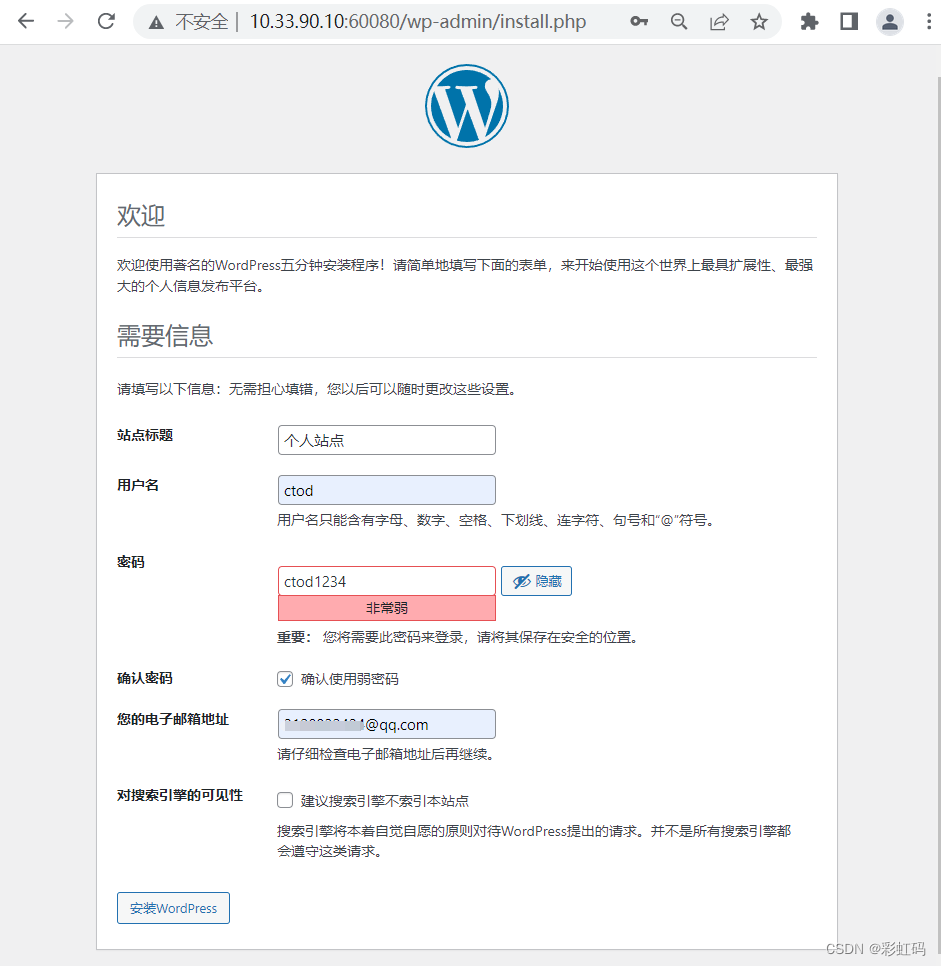Open the browser profile avatar
The height and width of the screenshot is (966, 941).
pyautogui.click(x=889, y=22)
